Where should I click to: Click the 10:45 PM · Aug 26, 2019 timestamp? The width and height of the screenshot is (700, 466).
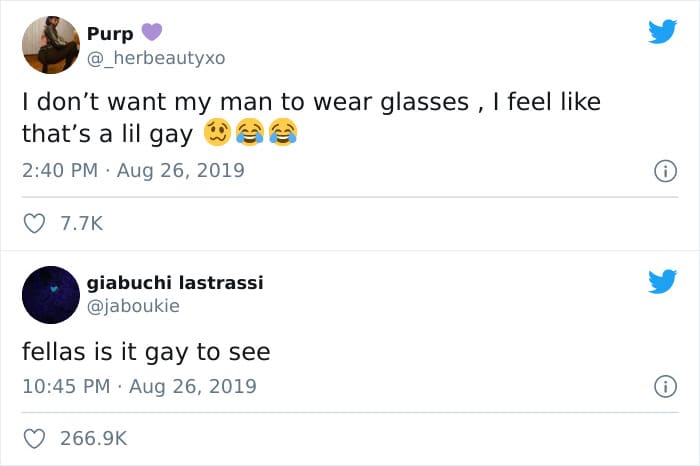[139, 386]
